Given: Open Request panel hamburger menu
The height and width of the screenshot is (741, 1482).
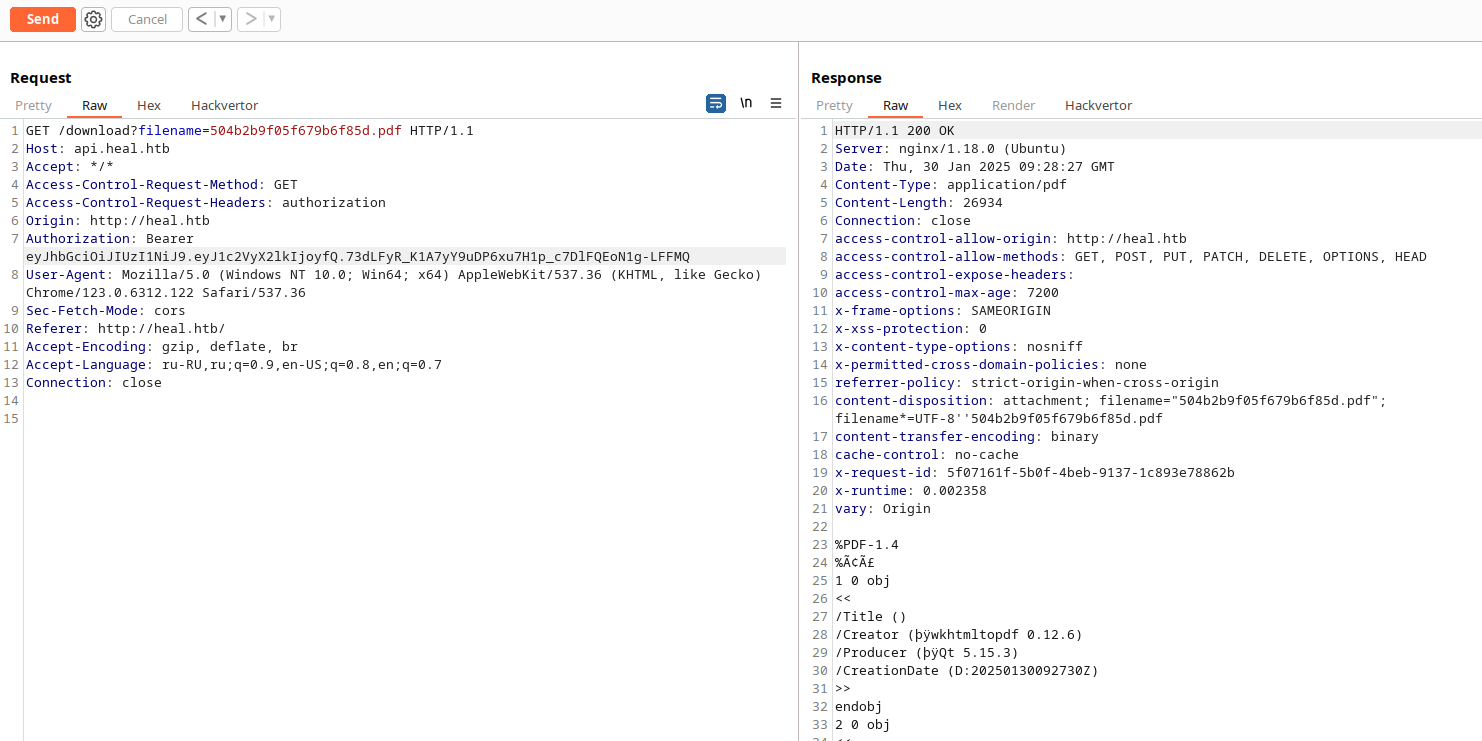Looking at the screenshot, I should point(776,103).
